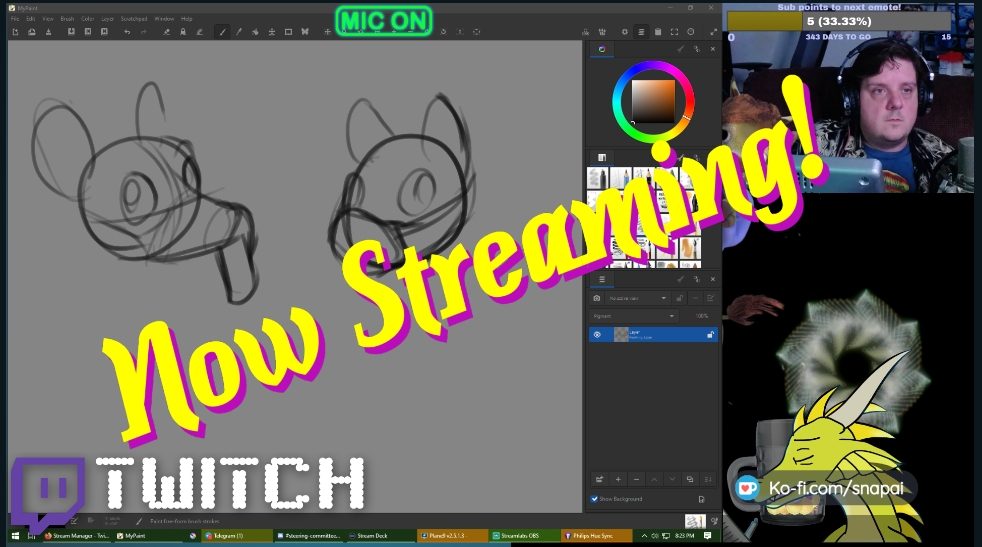982x547 pixels.
Task: Add a new layer with plus button
Action: [x=618, y=479]
